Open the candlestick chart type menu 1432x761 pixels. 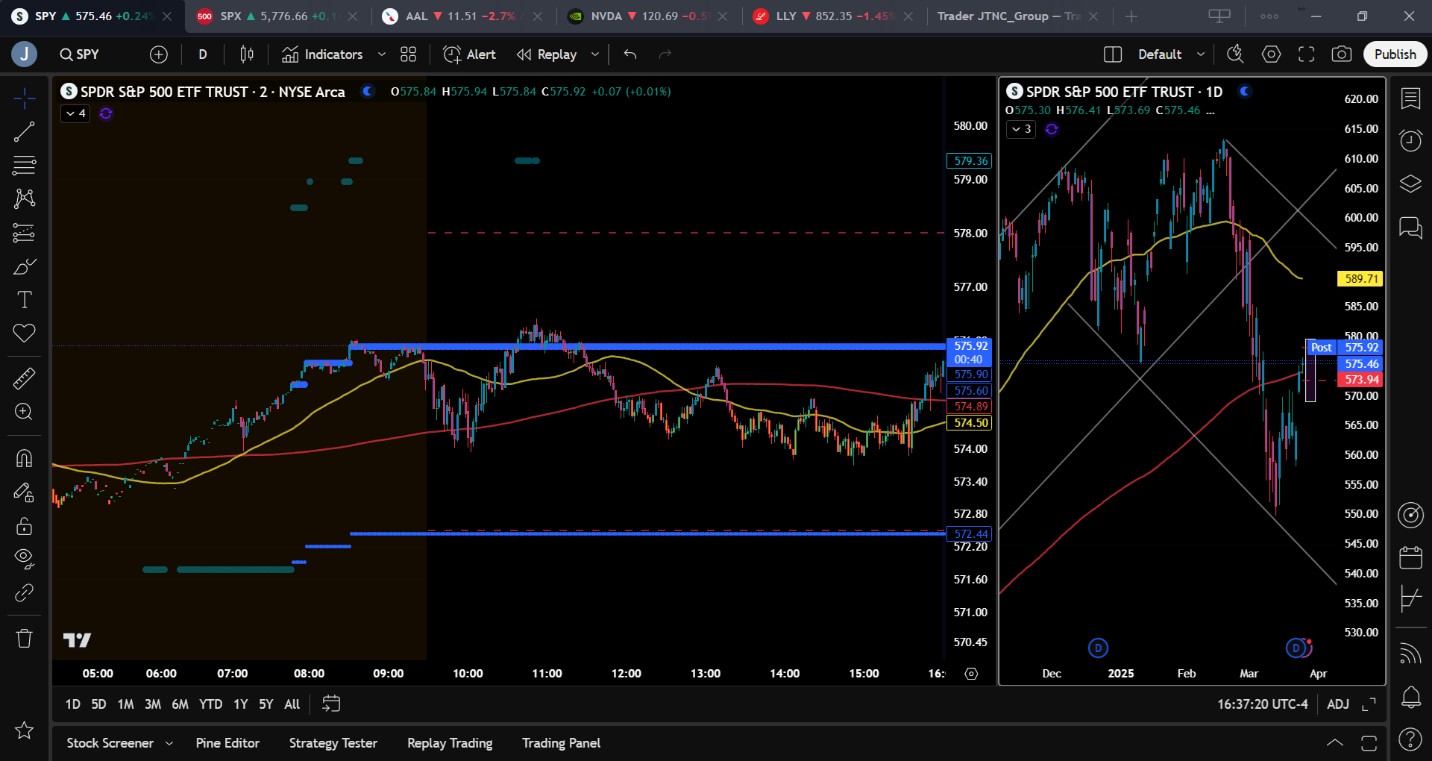coord(247,54)
